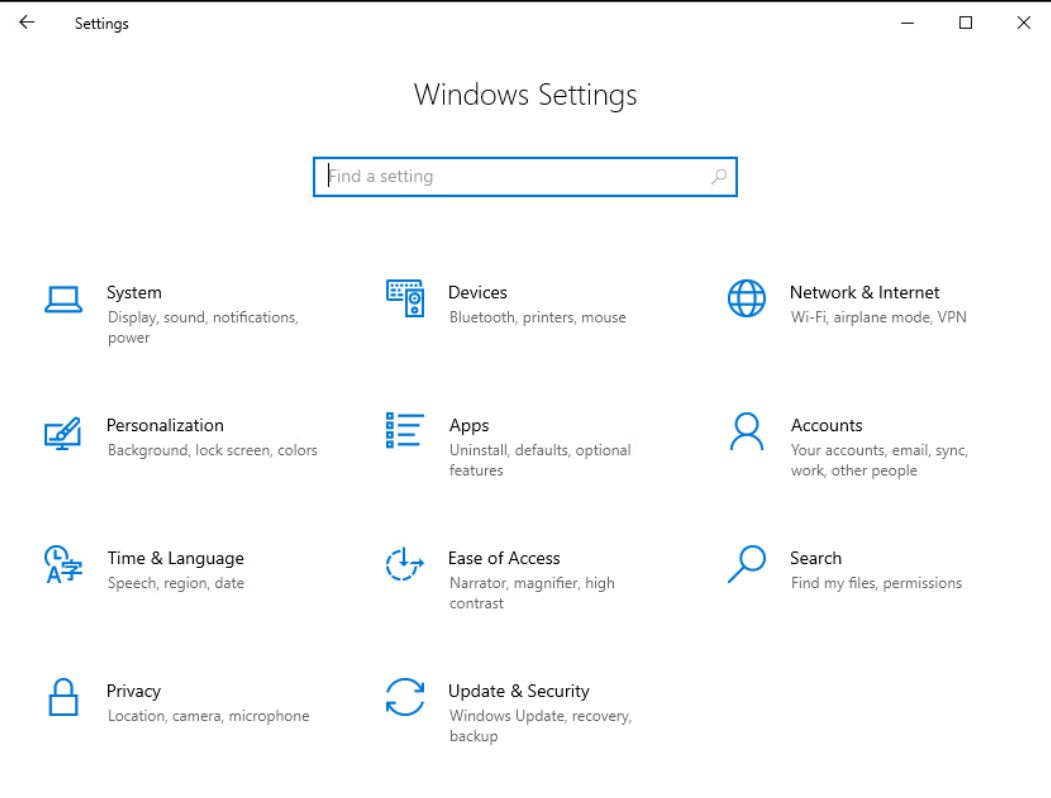The width and height of the screenshot is (1051, 798).
Task: Focus the Find a setting field
Action: click(x=525, y=177)
